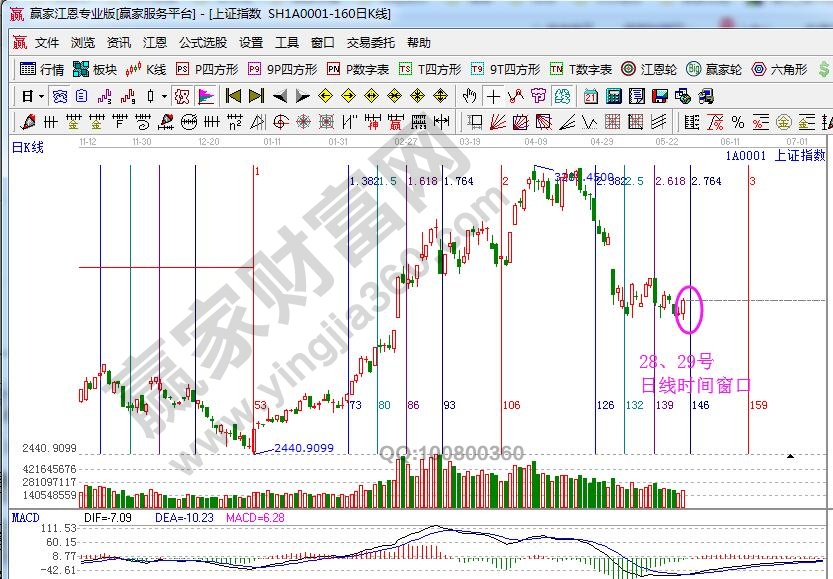
Task: Click the 板块 sector toolbar button
Action: point(96,69)
